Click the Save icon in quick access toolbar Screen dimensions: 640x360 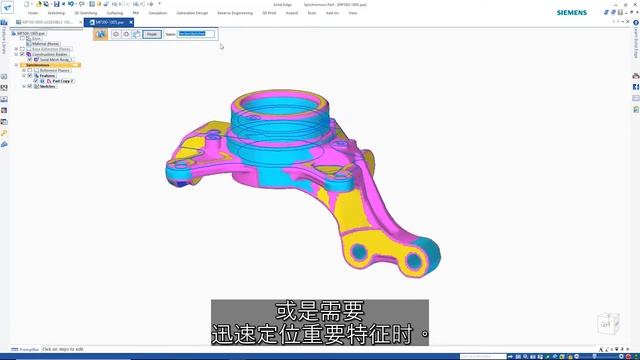(56, 4)
